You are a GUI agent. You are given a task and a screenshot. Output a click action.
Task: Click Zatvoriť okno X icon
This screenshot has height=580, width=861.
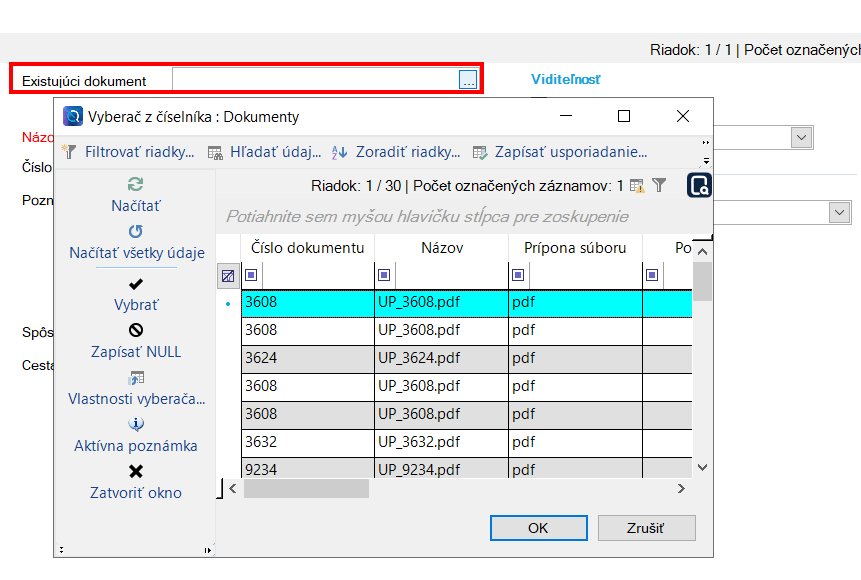(x=136, y=471)
